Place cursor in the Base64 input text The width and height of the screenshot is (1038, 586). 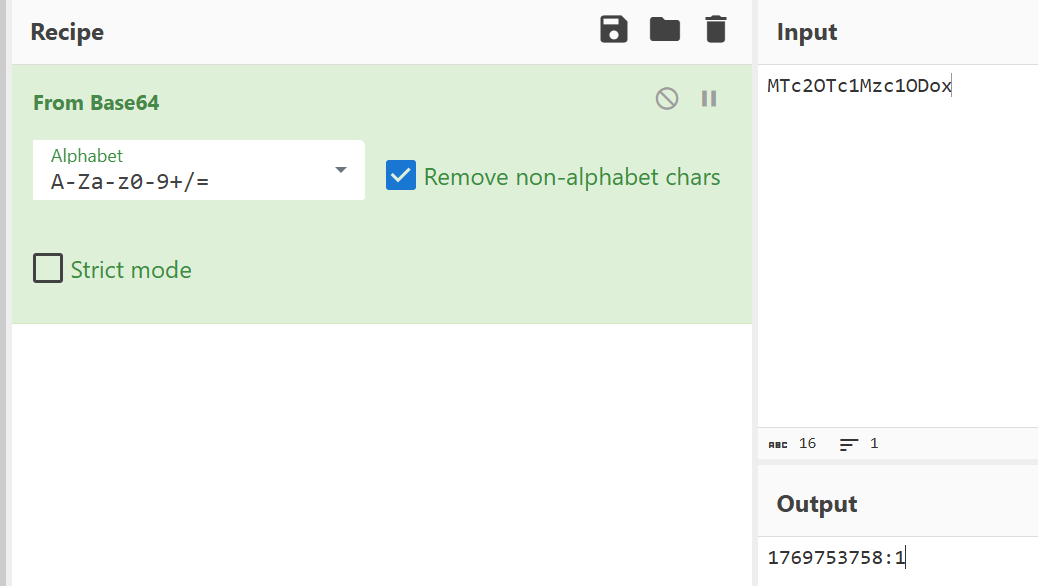point(859,87)
